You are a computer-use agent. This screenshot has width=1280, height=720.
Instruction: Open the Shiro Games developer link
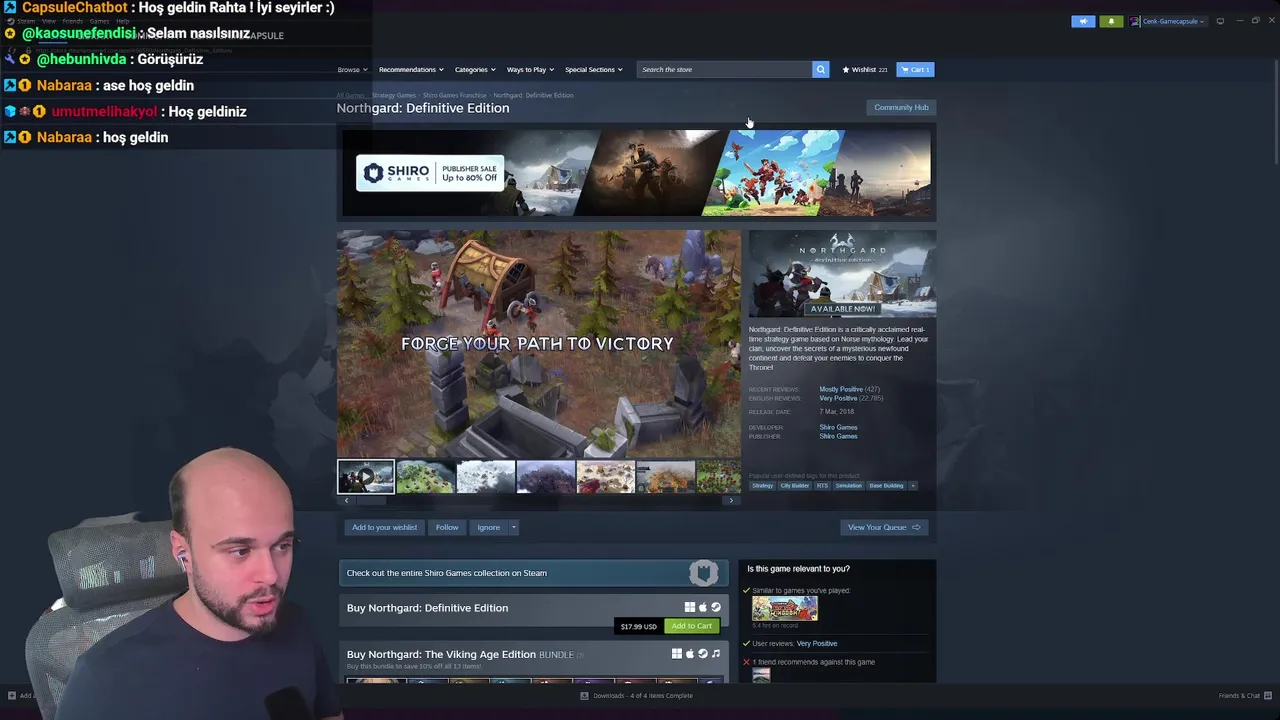pos(838,427)
